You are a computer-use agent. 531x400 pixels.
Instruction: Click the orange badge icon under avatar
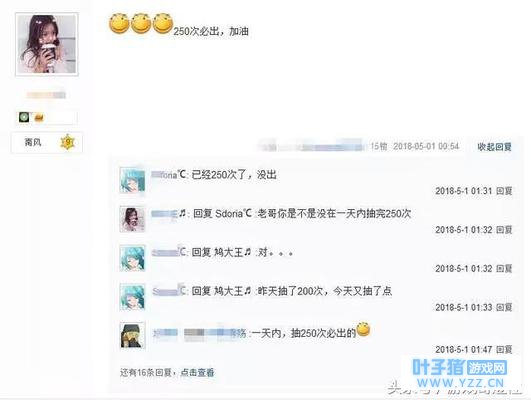point(39,118)
